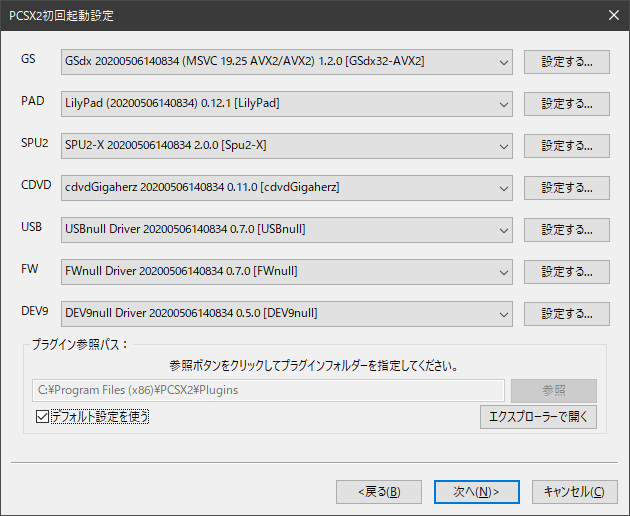Viewport: 630px width, 516px height.
Task: Click the 参照ボタンをクリックして instruction text
Action: pyautogui.click(x=314, y=365)
